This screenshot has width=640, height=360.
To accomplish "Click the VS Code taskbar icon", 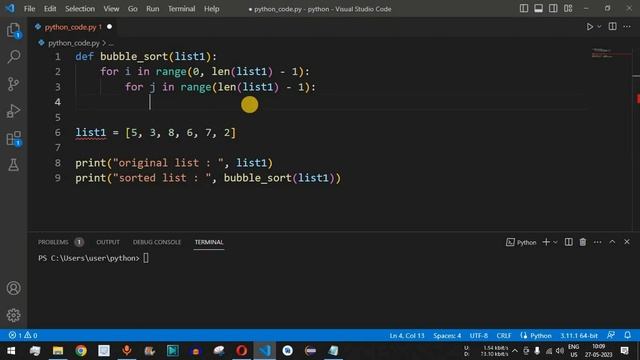I will (x=264, y=351).
